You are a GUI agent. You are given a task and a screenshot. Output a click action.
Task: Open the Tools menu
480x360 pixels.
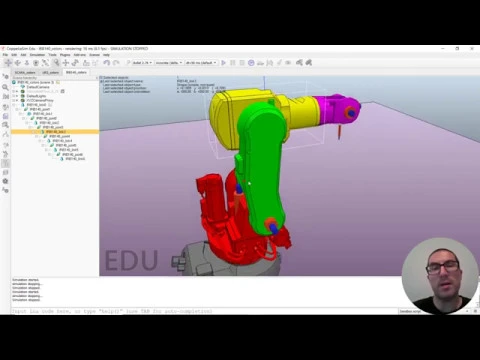pyautogui.click(x=52, y=55)
